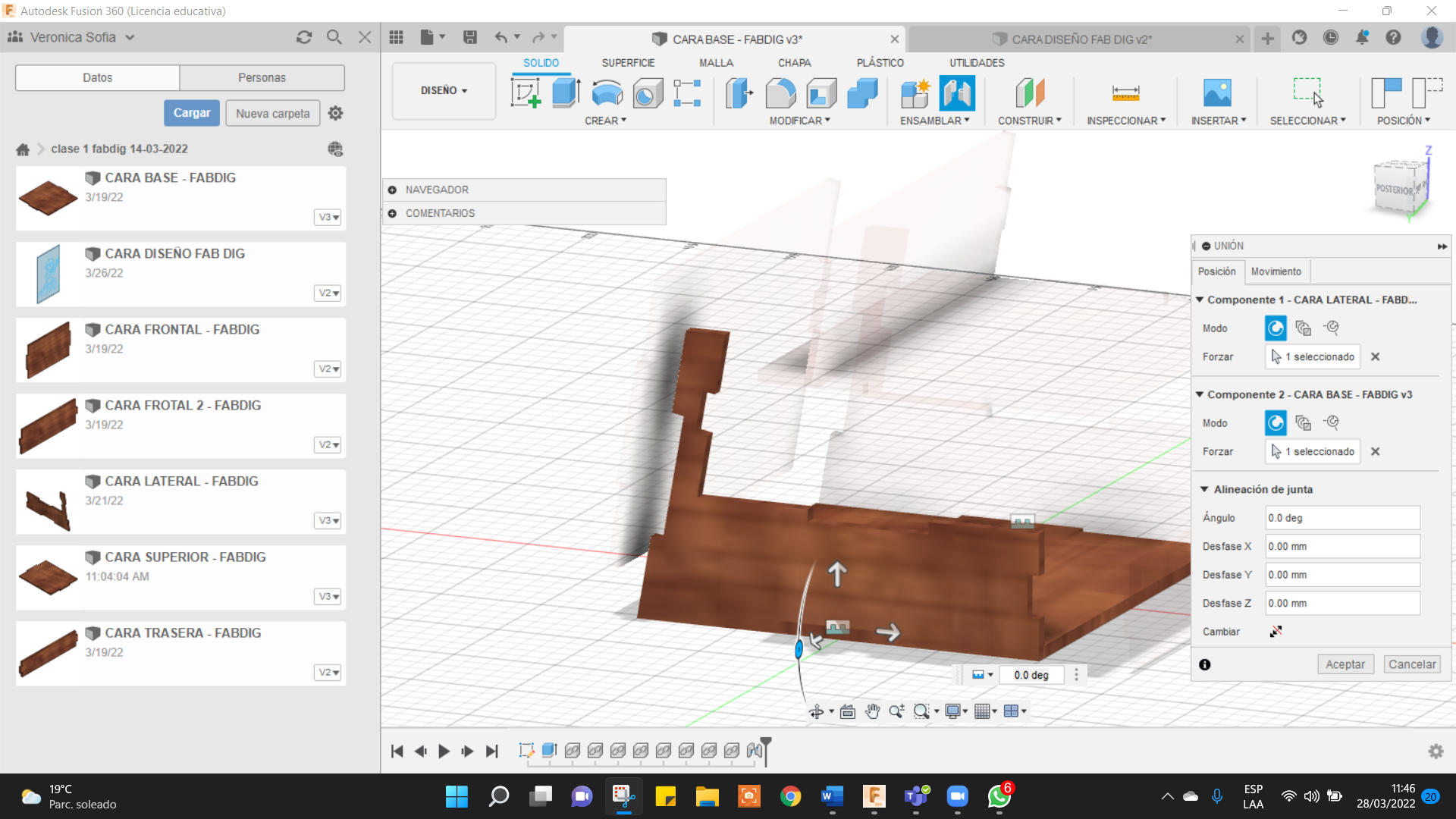Collapse the Alineación de junta section

coord(1204,489)
